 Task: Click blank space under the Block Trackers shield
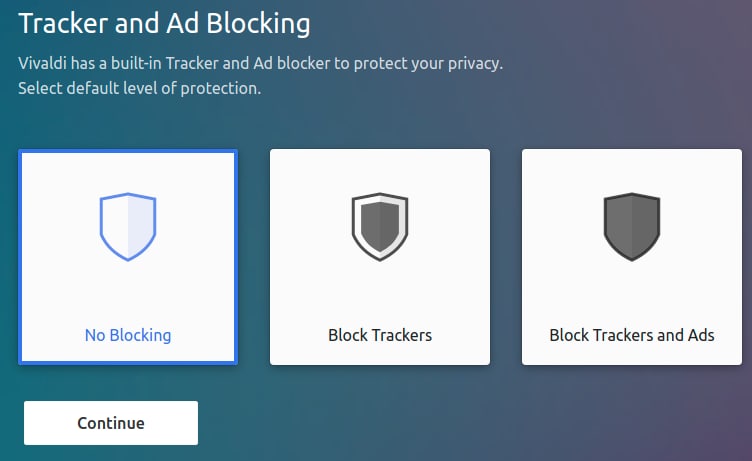pyautogui.click(x=380, y=293)
